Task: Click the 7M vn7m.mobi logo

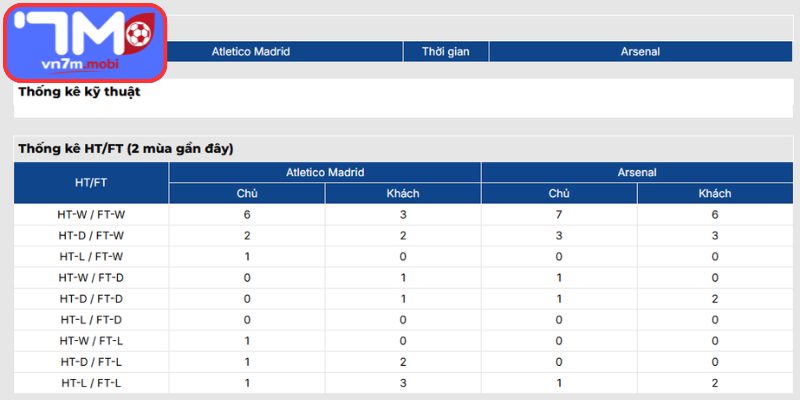Action: [86, 43]
